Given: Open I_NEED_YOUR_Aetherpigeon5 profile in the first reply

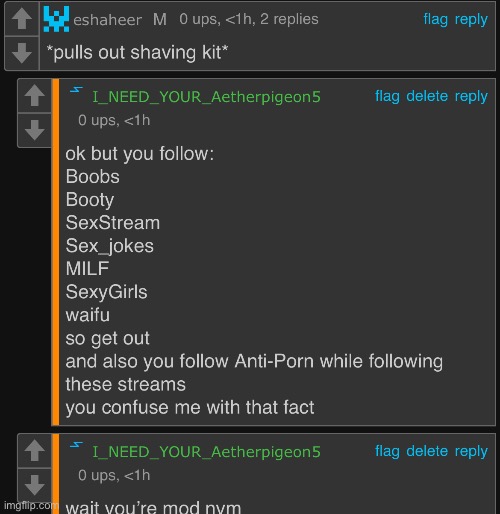Looking at the screenshot, I should click(x=206, y=97).
